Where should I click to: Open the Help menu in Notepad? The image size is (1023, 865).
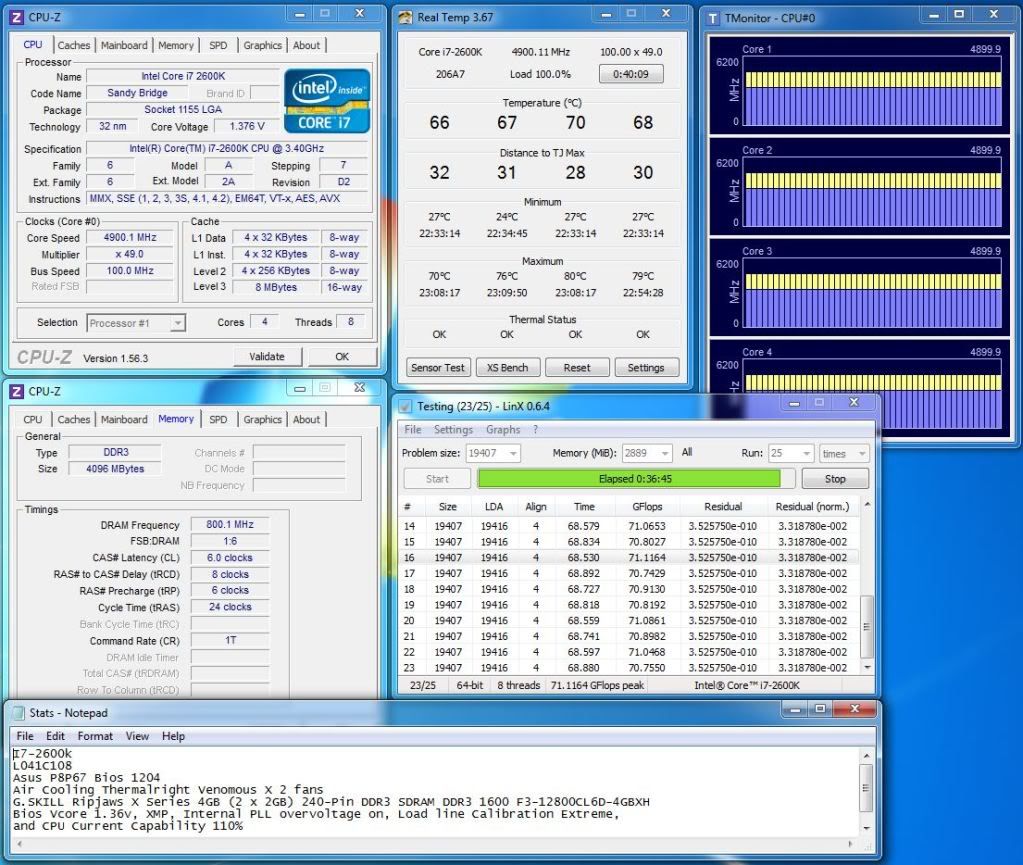pos(174,736)
